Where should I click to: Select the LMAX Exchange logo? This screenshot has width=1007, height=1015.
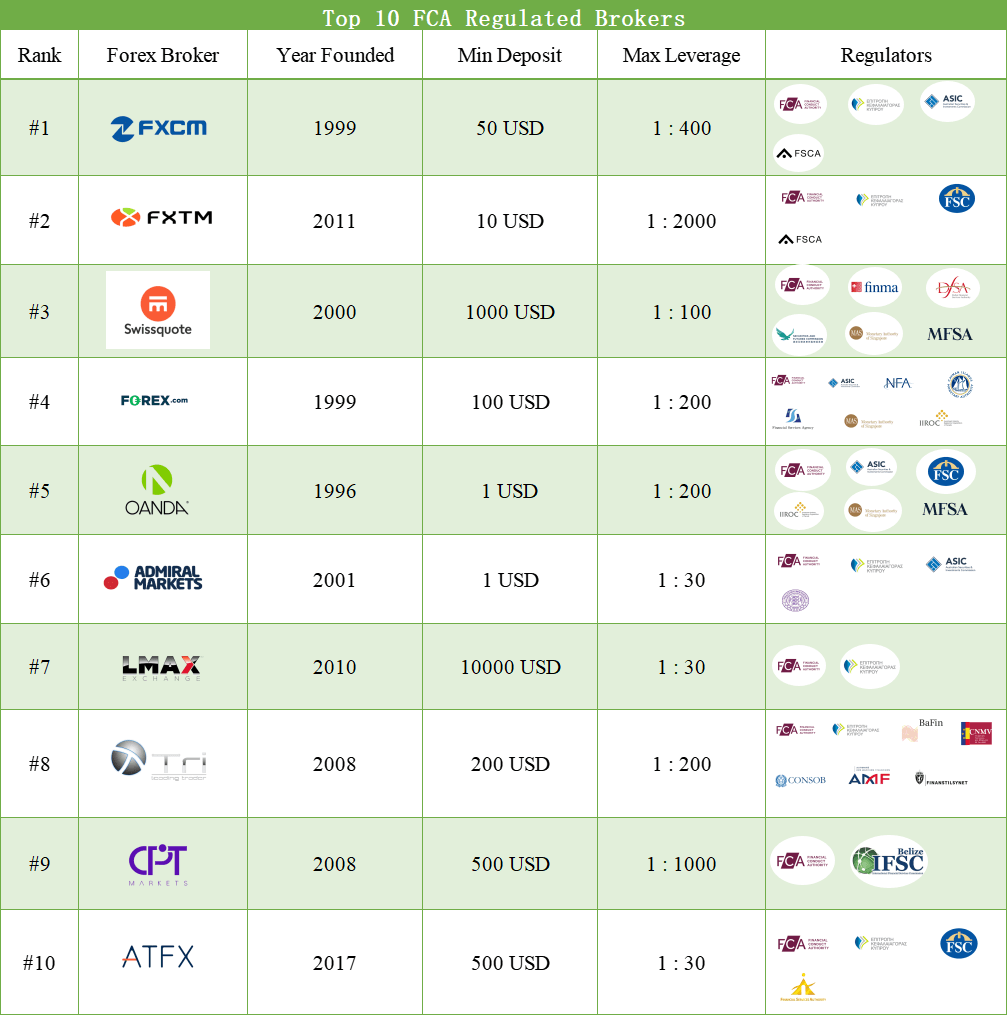coord(160,667)
